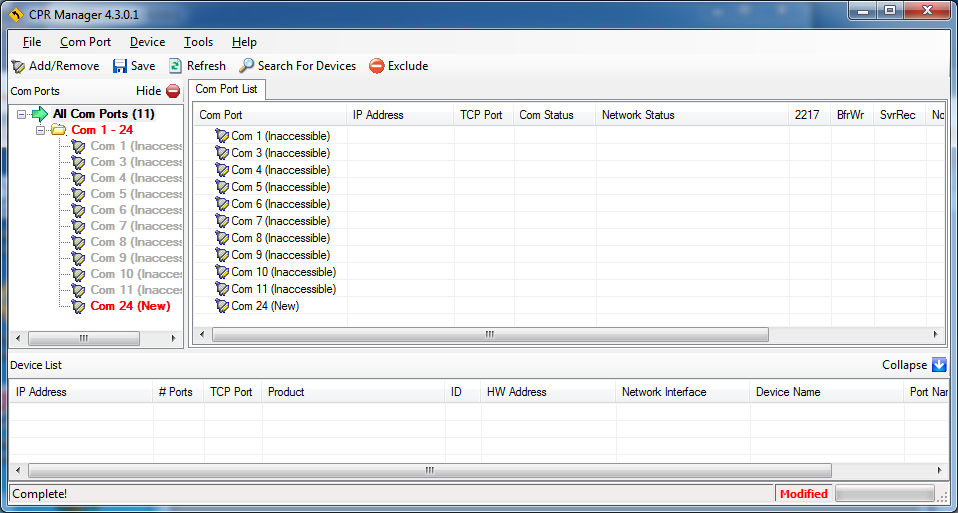Click the Com Port List horizontal scrollbar thumb
958x513 pixels.
click(490, 335)
